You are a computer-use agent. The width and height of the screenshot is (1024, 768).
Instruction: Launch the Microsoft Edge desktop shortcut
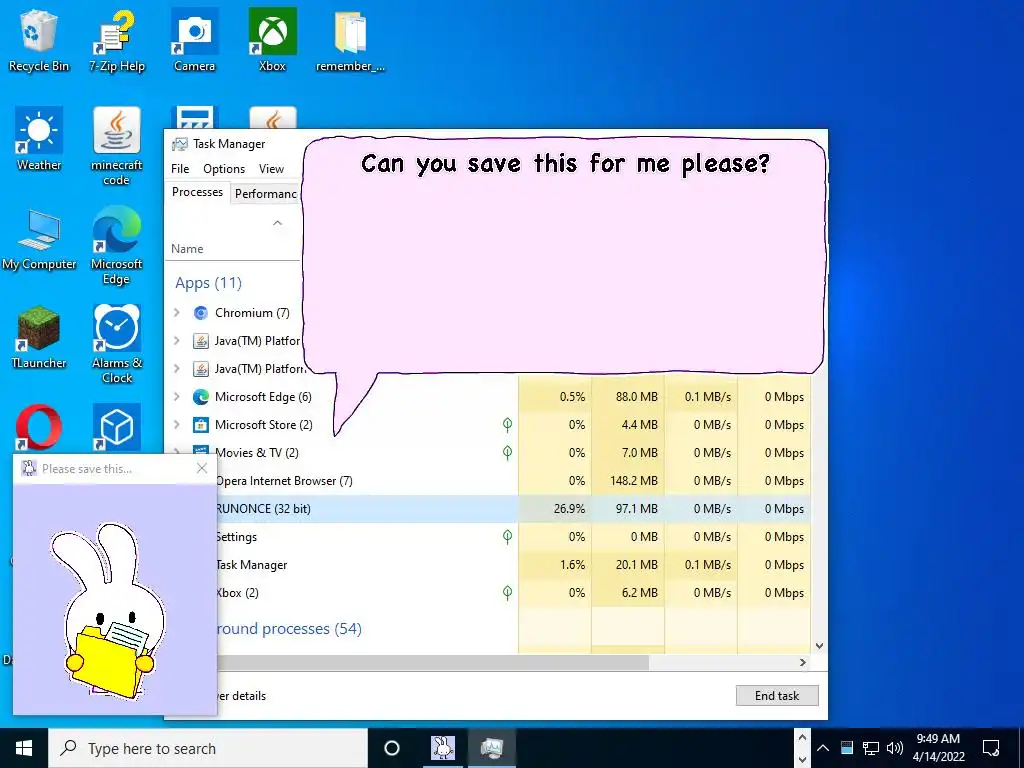click(116, 246)
